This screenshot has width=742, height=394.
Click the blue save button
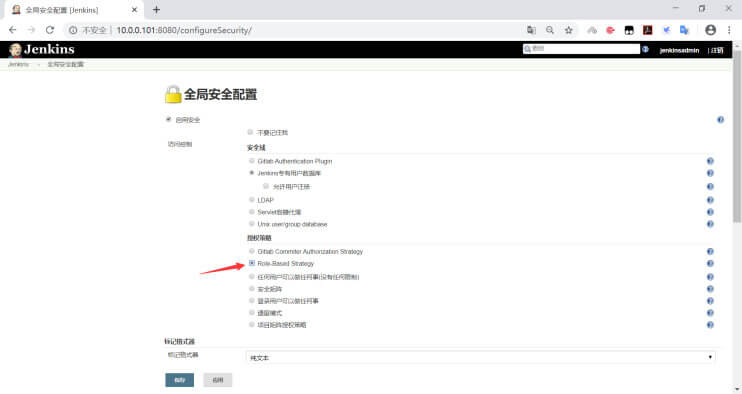(179, 380)
